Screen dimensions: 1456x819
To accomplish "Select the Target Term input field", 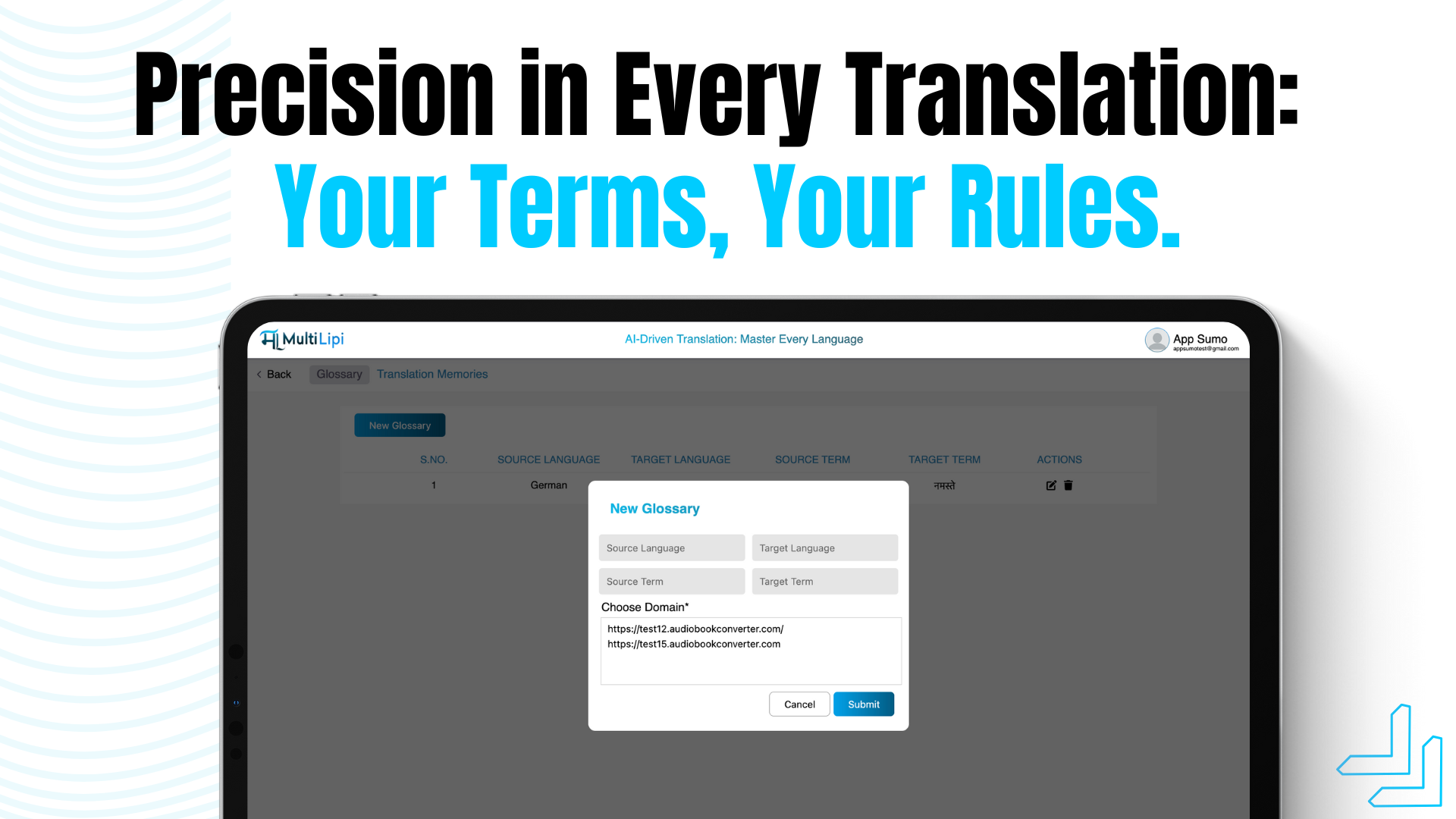I will 824,581.
